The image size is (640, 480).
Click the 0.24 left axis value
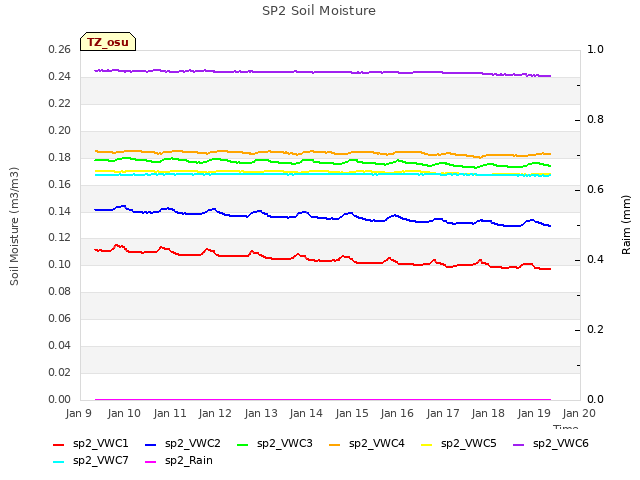click(x=60, y=76)
